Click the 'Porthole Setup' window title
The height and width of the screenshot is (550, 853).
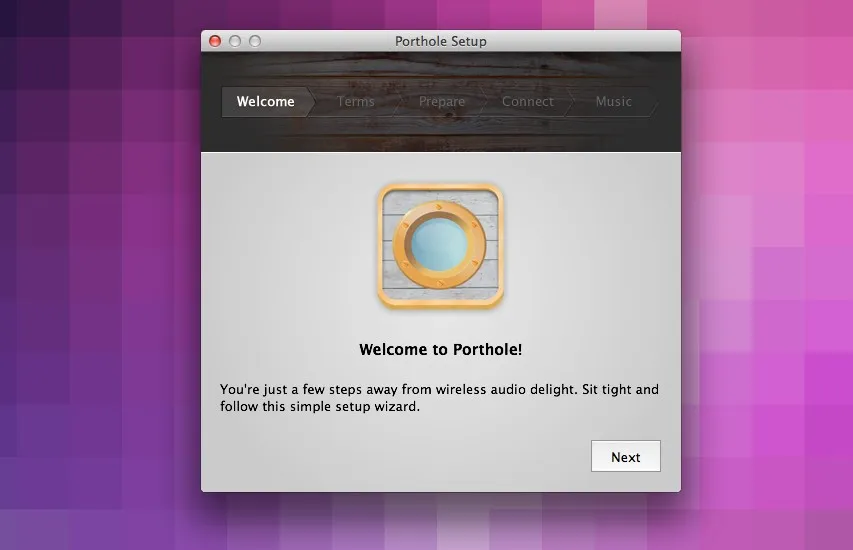(x=441, y=41)
